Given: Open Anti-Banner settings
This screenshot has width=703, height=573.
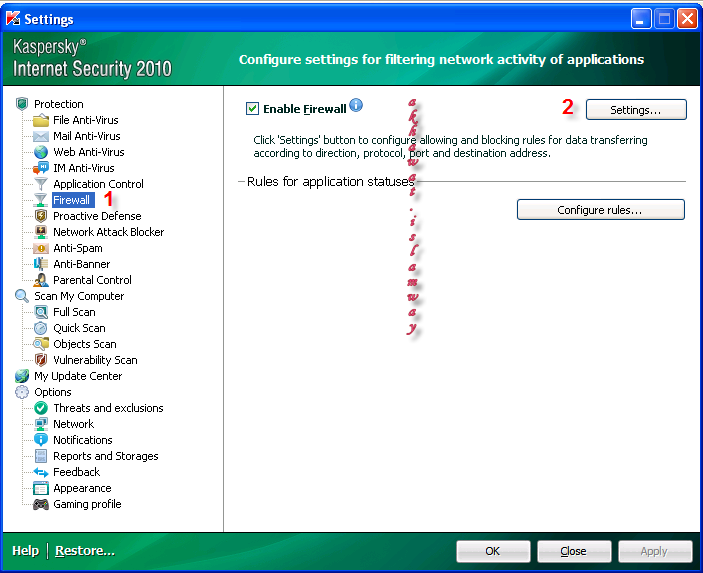Looking at the screenshot, I should [82, 264].
